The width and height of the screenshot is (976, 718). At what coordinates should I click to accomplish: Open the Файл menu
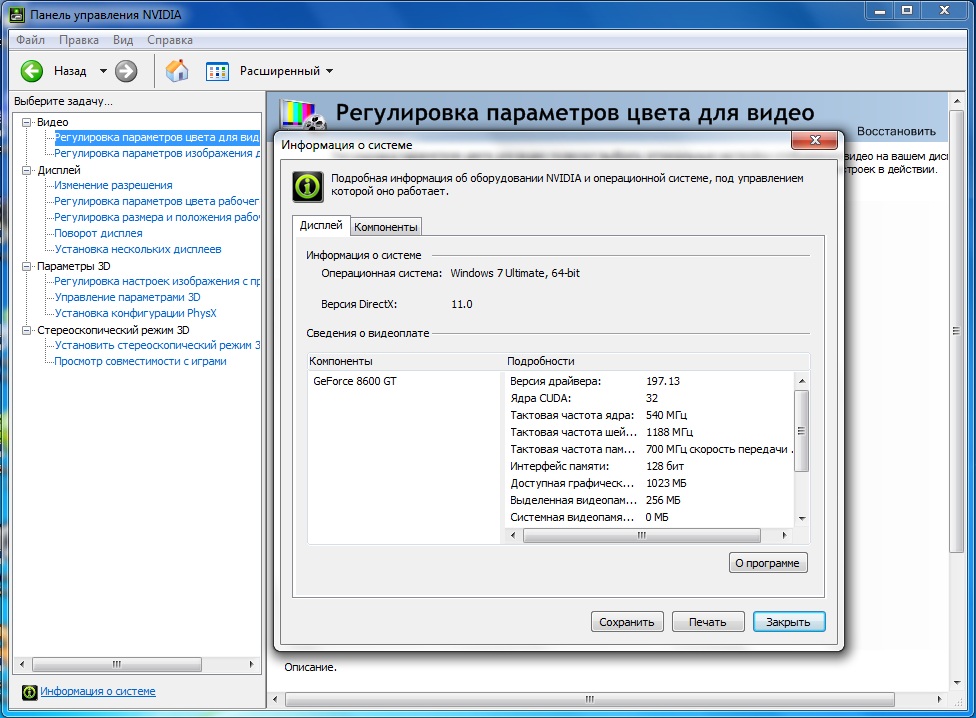click(30, 40)
